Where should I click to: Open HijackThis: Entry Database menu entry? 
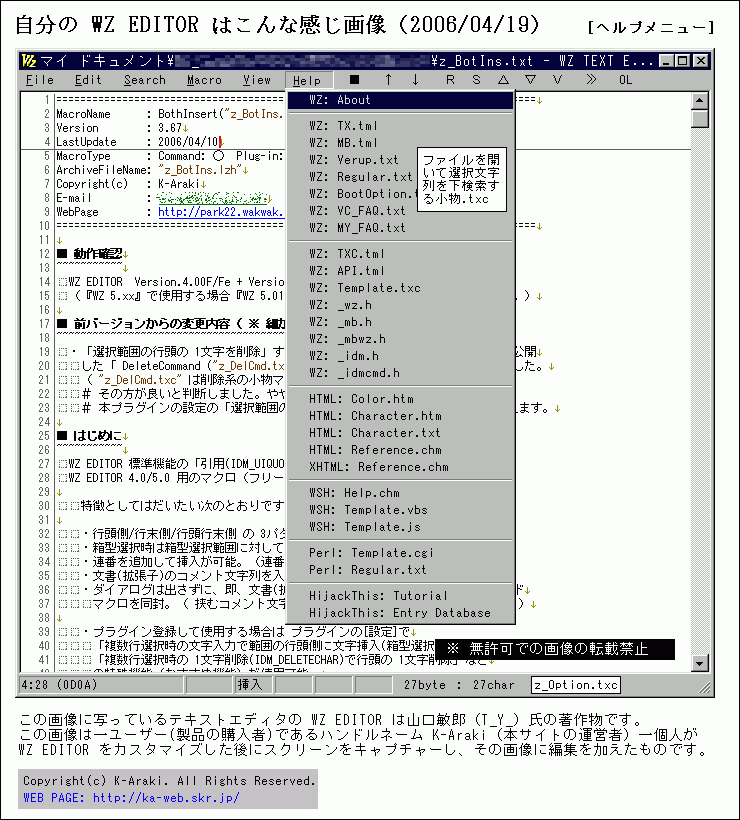point(401,612)
